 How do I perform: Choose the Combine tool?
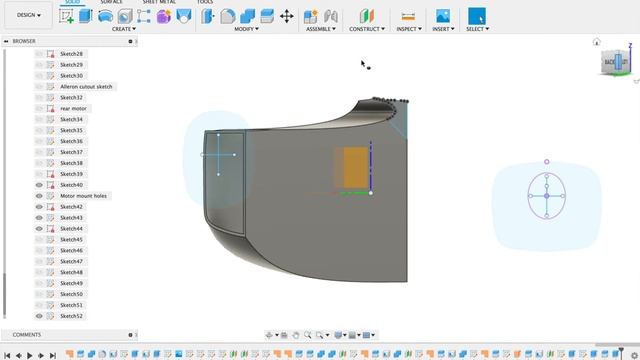pyautogui.click(x=247, y=16)
